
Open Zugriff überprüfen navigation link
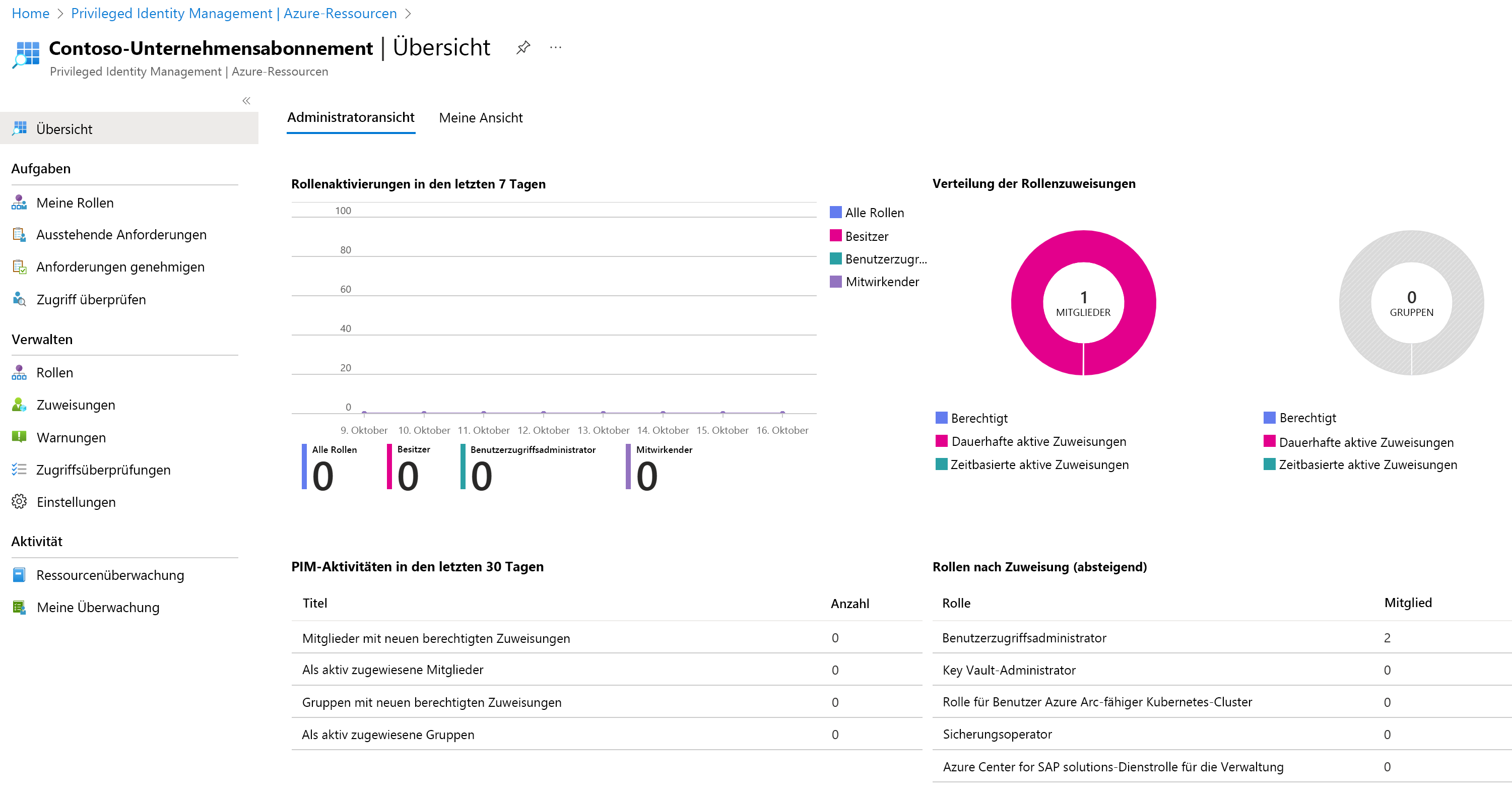coord(91,300)
